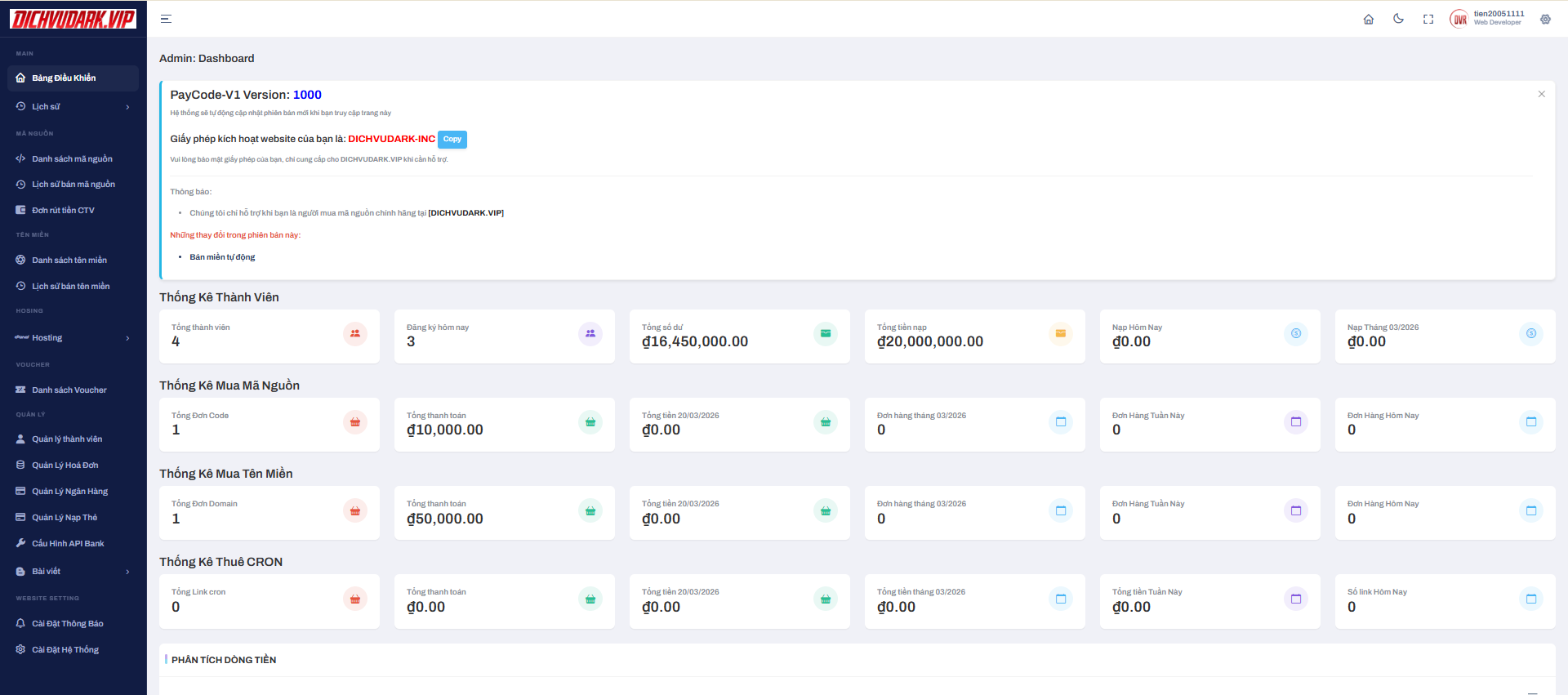Open Danh sách mã nguồn menu item
The height and width of the screenshot is (695, 1568).
[x=72, y=159]
